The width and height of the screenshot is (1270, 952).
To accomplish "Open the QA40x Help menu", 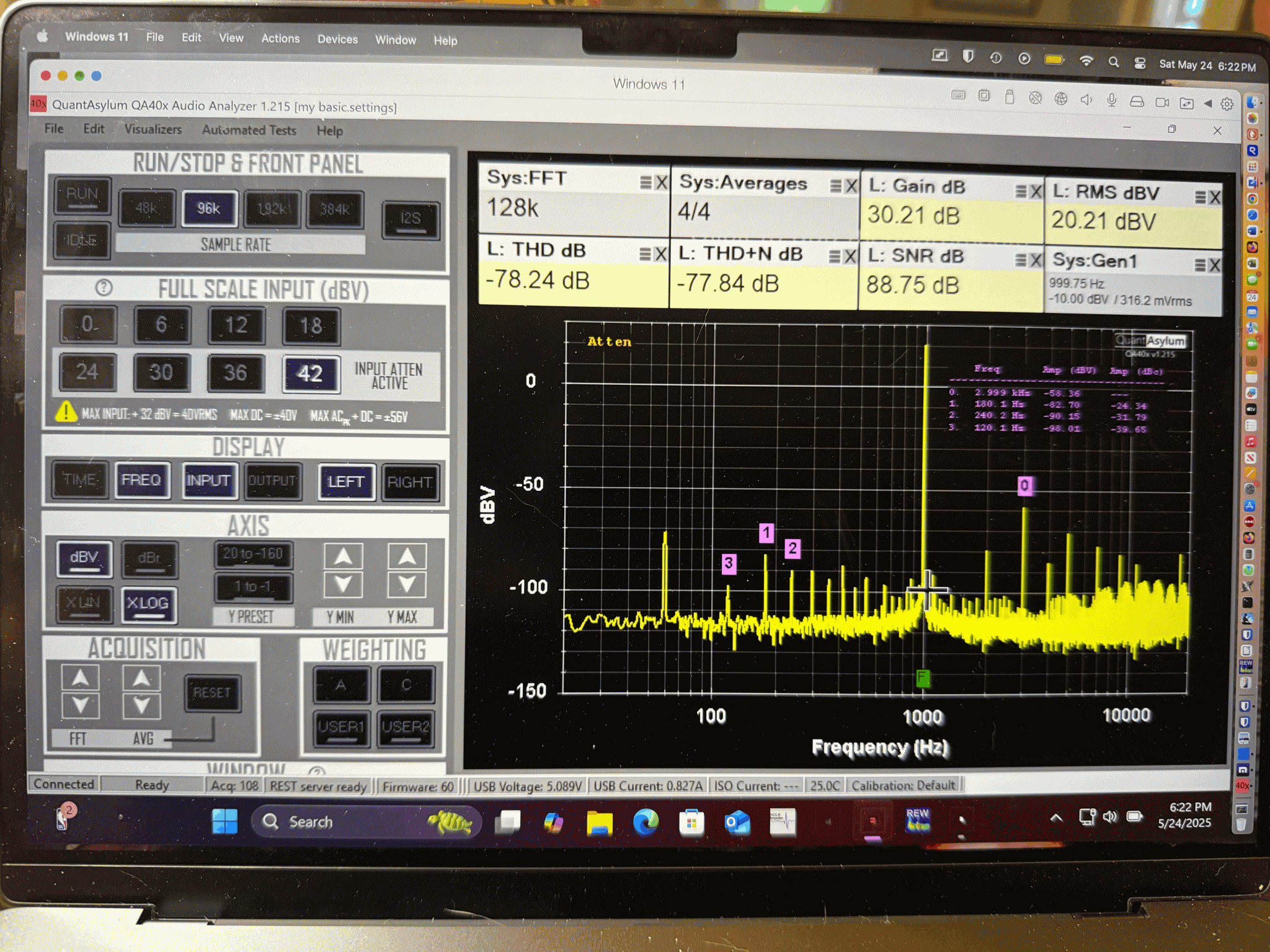I will 330,131.
